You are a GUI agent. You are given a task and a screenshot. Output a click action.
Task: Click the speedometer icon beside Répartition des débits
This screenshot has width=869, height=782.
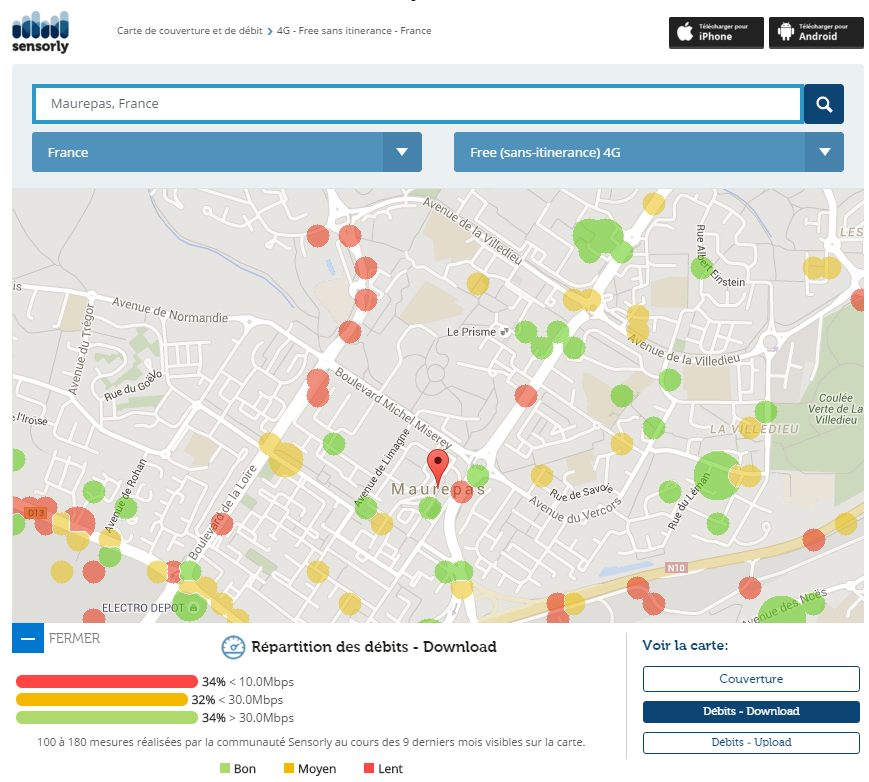(x=233, y=647)
